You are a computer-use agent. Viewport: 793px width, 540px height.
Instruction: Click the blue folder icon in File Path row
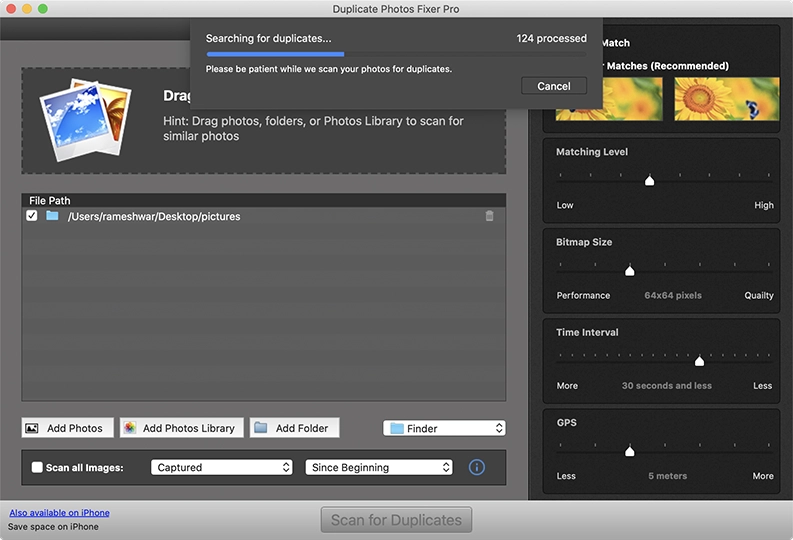pyautogui.click(x=52, y=216)
